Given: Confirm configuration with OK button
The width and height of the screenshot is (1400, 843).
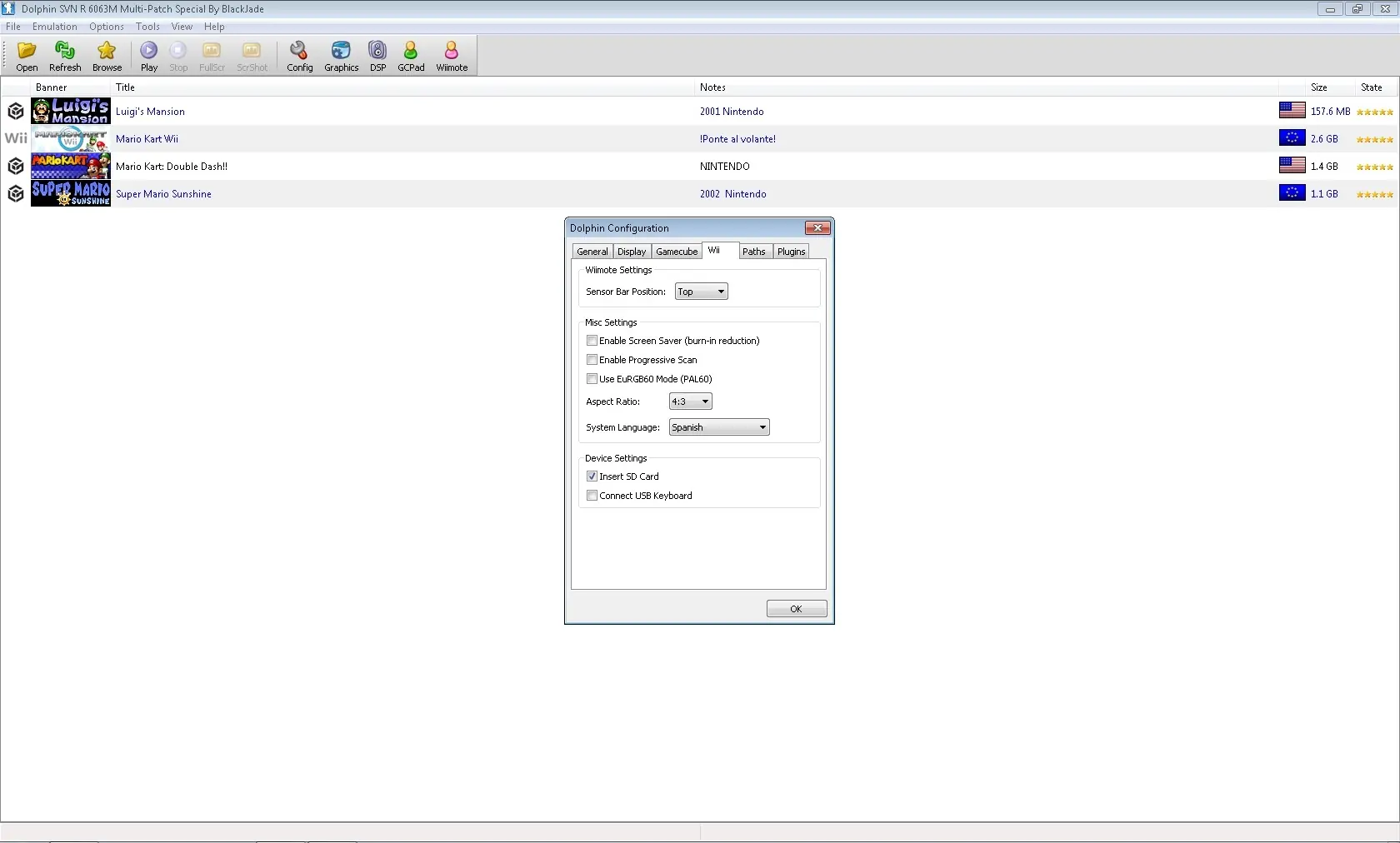Looking at the screenshot, I should (797, 609).
